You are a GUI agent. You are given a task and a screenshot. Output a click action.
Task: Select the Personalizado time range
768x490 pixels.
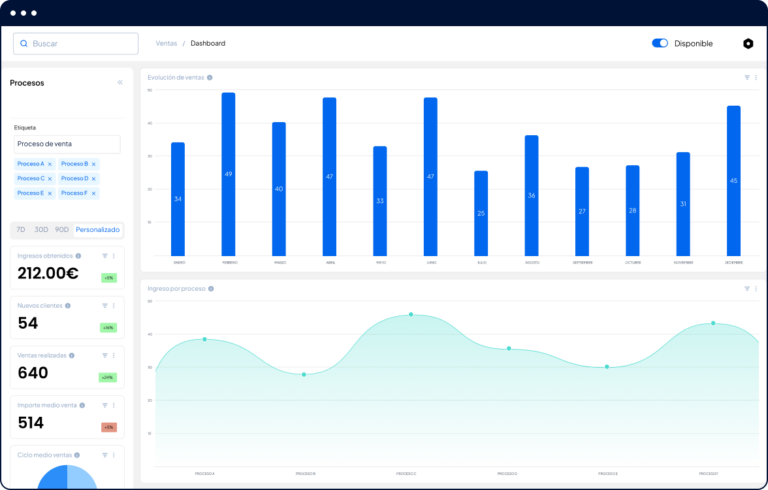[x=97, y=229]
